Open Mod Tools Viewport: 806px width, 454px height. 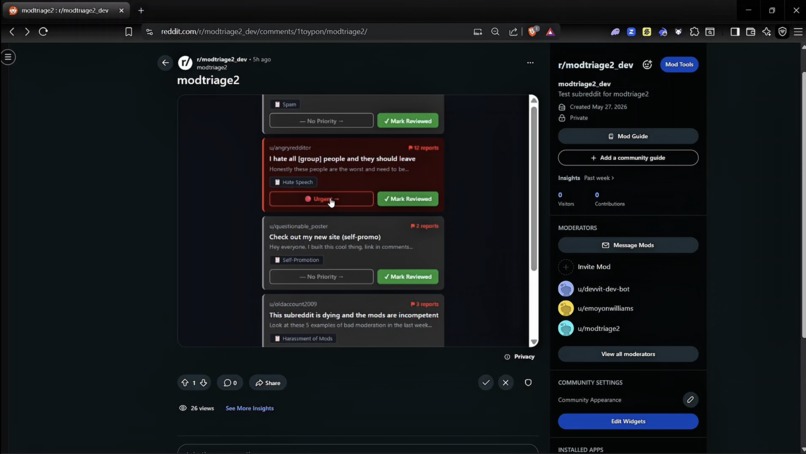point(679,65)
